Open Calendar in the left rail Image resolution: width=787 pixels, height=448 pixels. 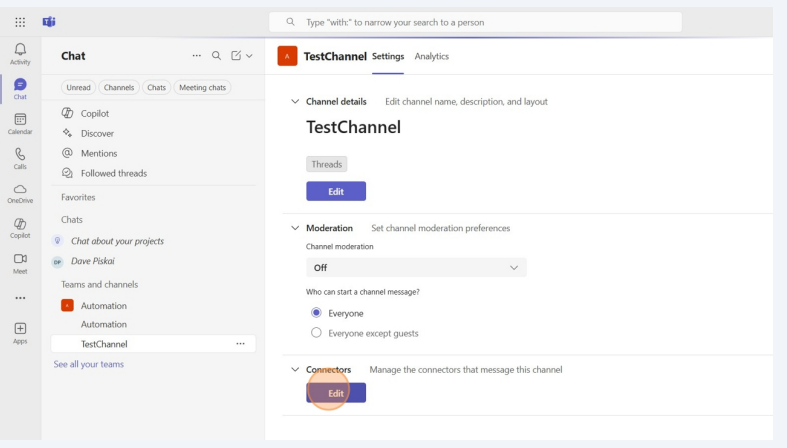tap(20, 121)
